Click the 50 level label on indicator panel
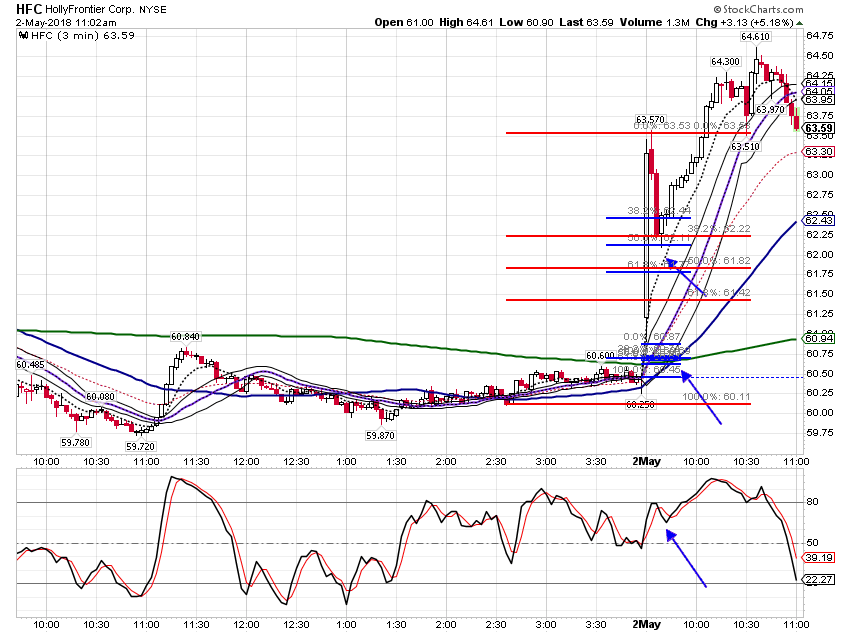The image size is (850, 633). [x=812, y=542]
